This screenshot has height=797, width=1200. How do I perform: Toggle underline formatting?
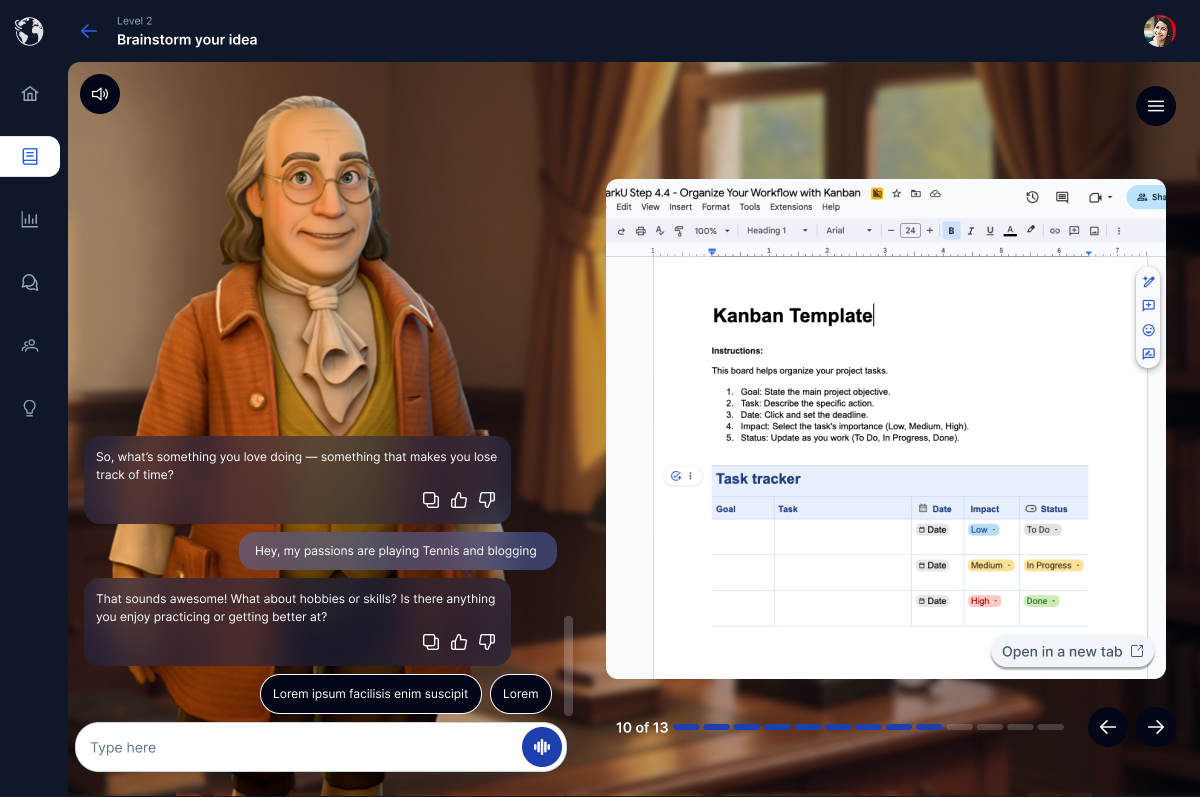tap(990, 231)
